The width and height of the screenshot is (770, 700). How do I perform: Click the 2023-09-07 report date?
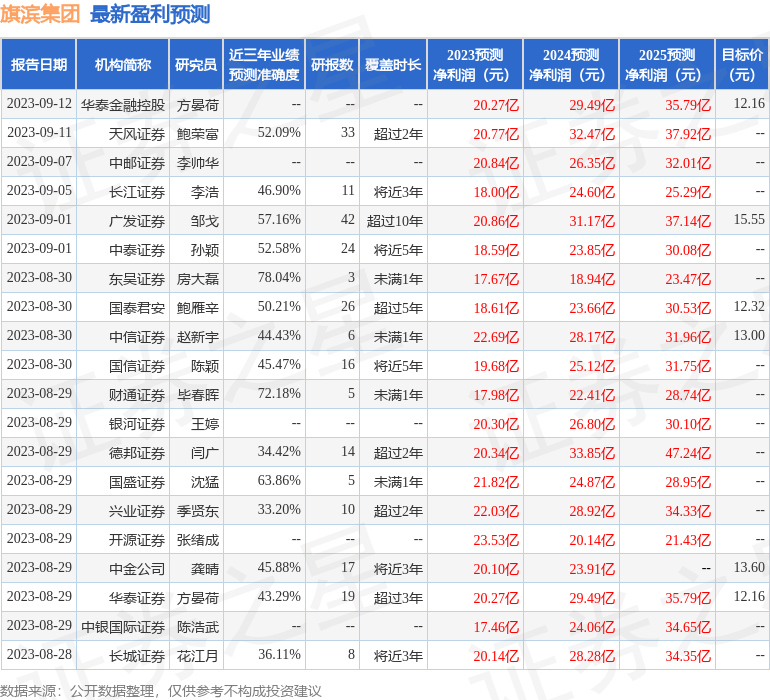[39, 161]
